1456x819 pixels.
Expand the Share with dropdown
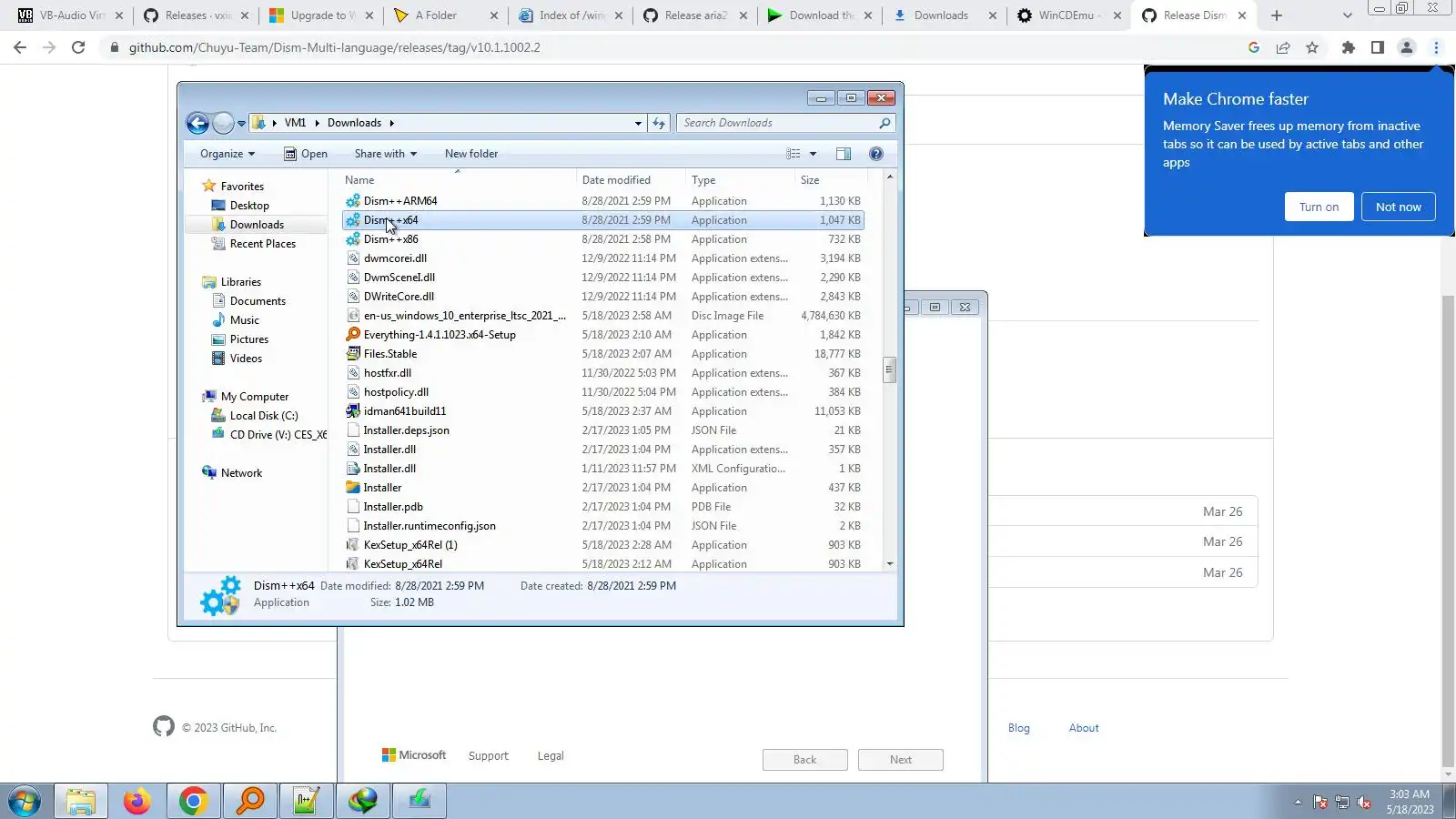pyautogui.click(x=386, y=154)
